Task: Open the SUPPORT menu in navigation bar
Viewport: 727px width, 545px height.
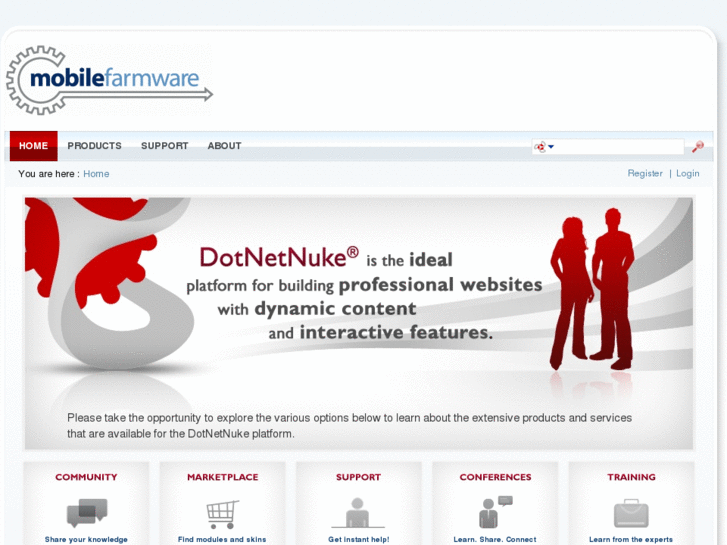Action: click(165, 146)
